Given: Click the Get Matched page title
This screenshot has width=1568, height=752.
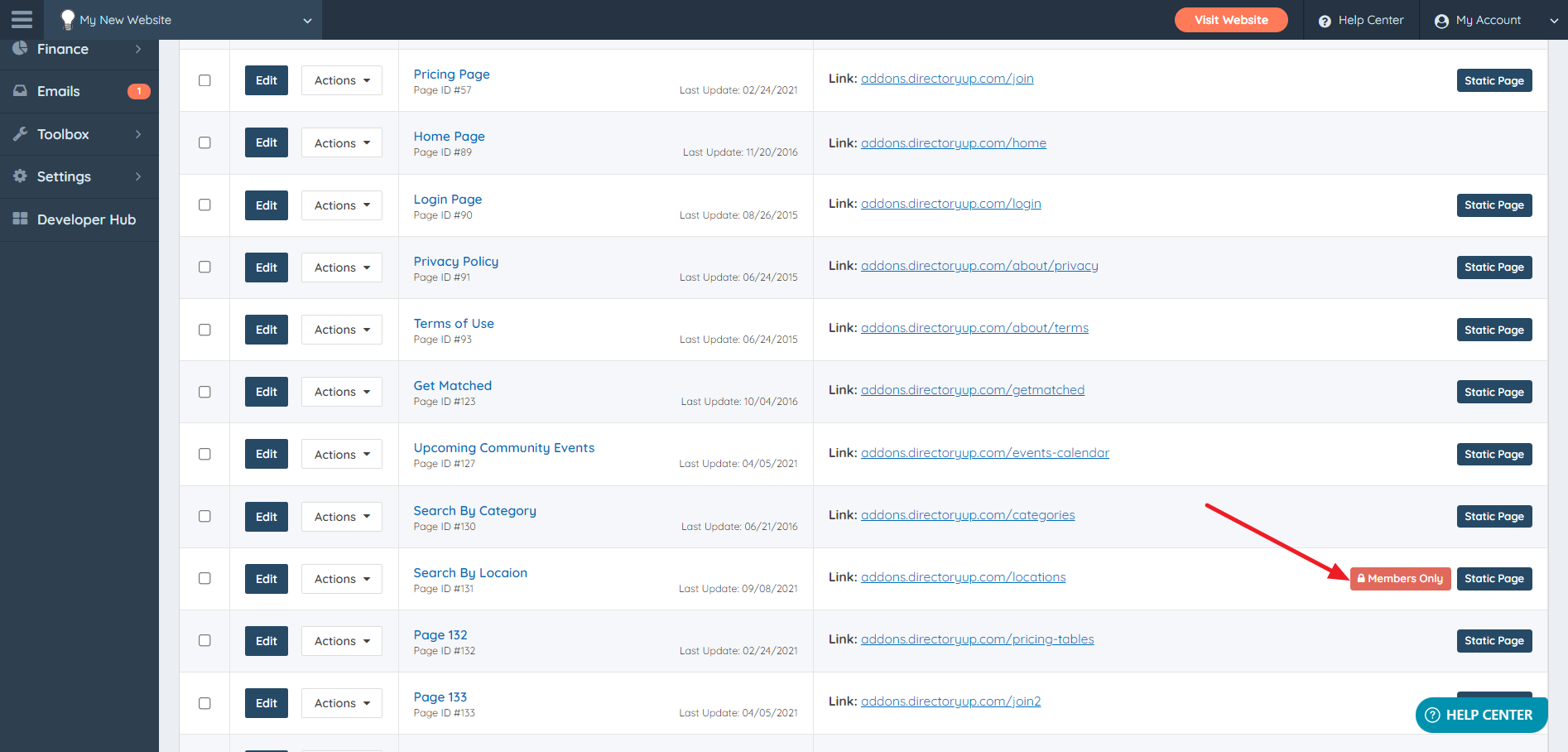Looking at the screenshot, I should pos(453,386).
